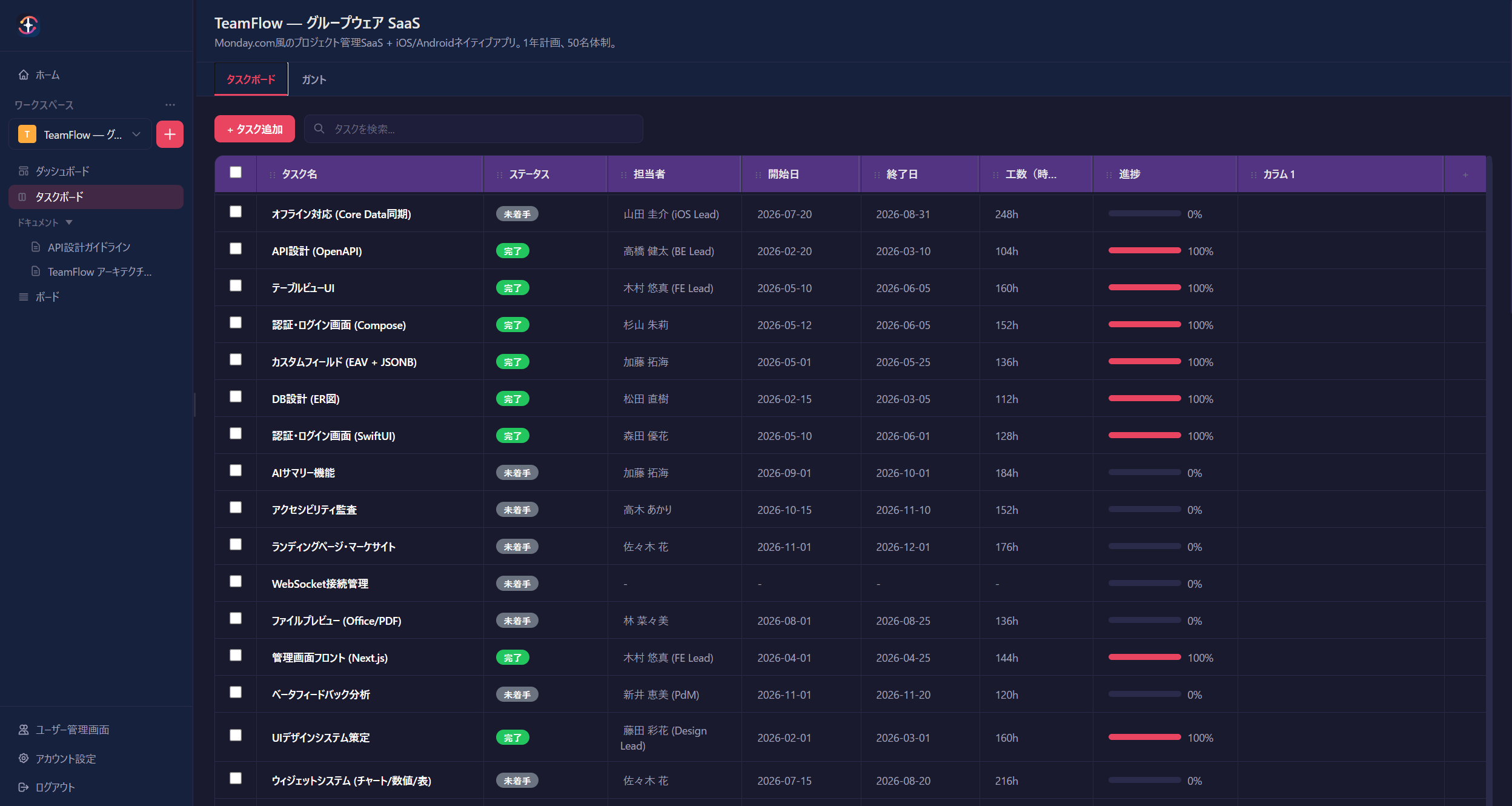
Task: Open the home icon in the sidebar
Action: coord(24,75)
